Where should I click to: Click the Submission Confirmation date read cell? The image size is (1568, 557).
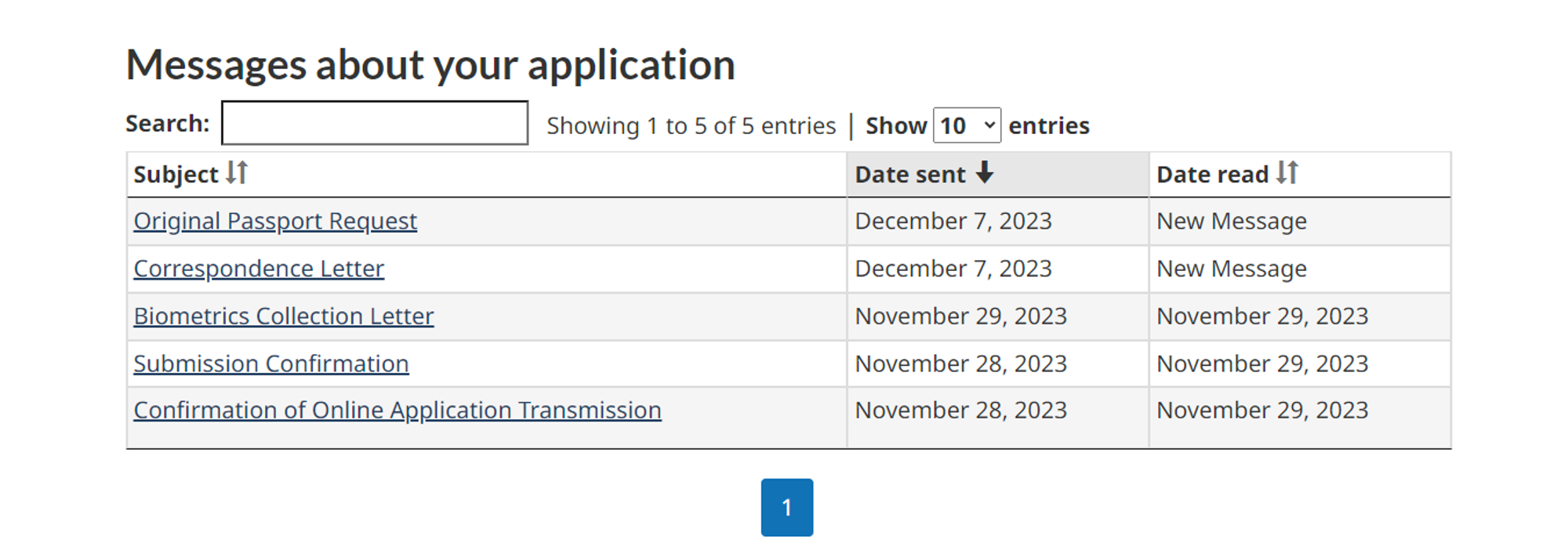click(1262, 363)
